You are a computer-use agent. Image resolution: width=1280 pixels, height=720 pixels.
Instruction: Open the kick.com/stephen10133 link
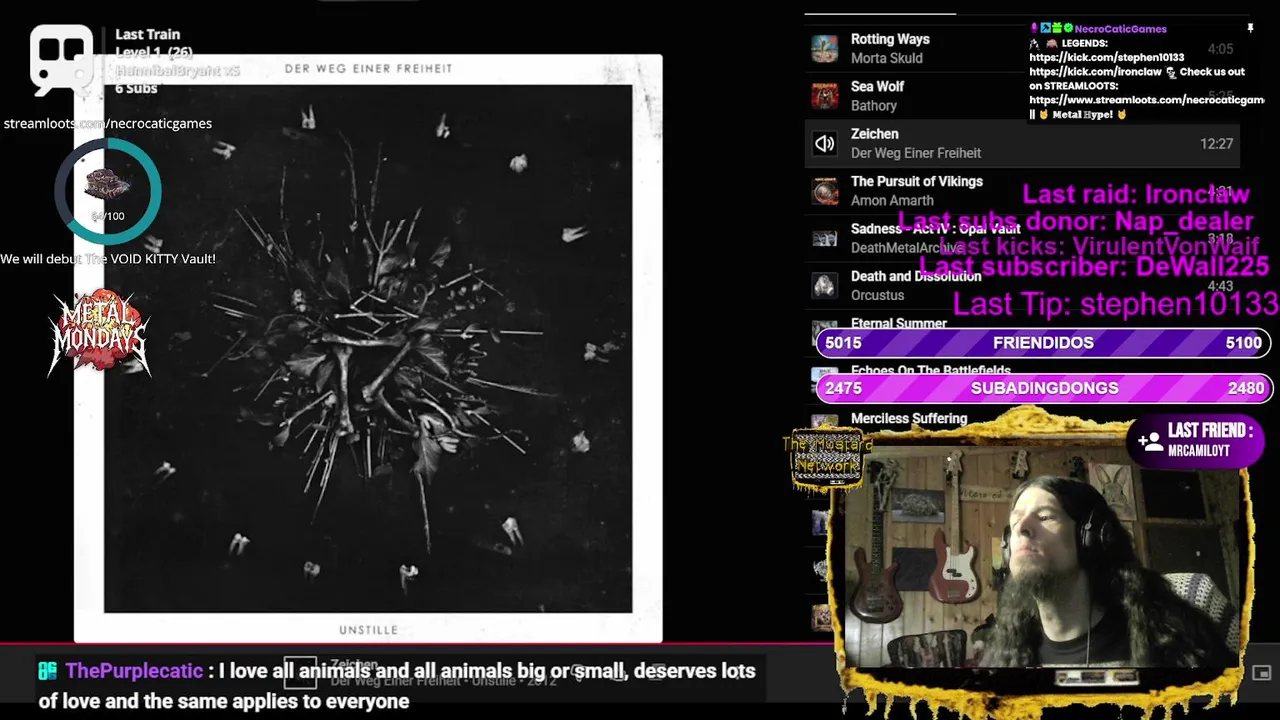tap(1106, 58)
